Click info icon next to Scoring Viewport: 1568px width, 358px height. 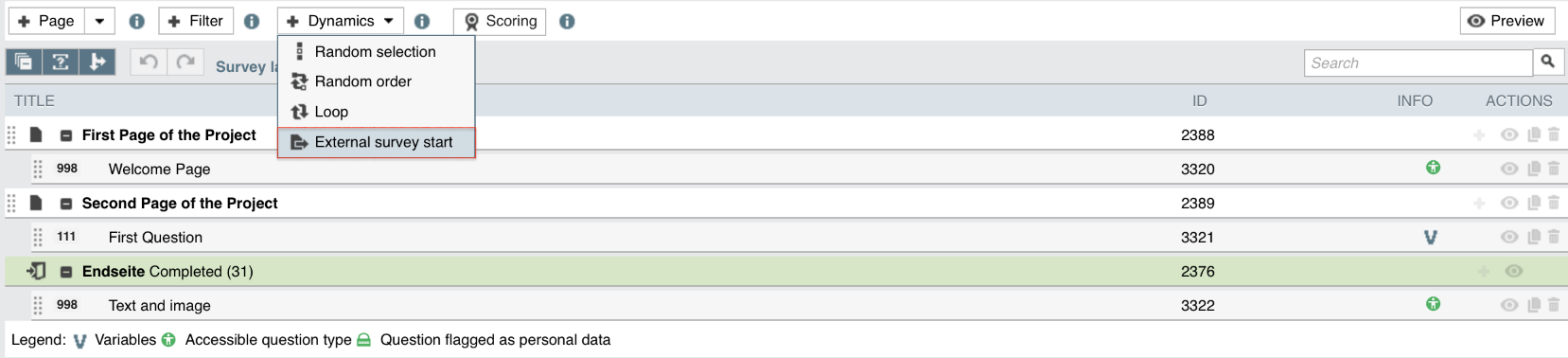pos(567,21)
